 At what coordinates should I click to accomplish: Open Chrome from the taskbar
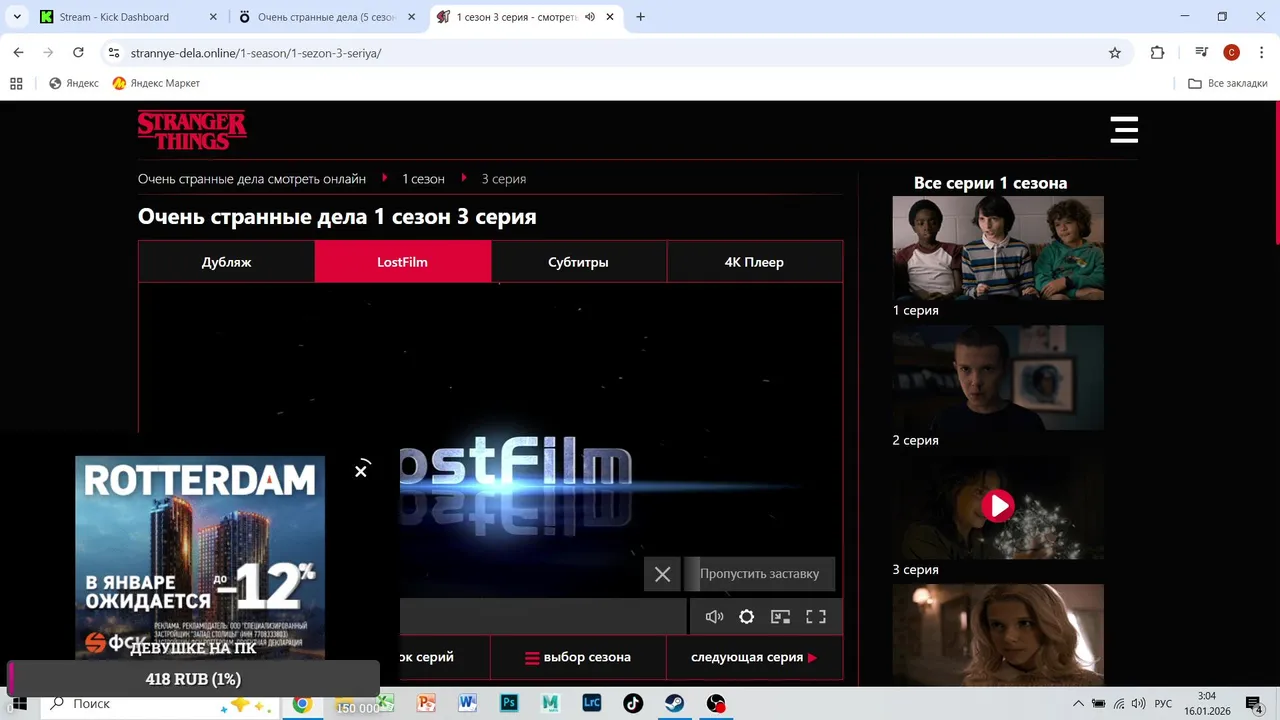click(x=302, y=704)
